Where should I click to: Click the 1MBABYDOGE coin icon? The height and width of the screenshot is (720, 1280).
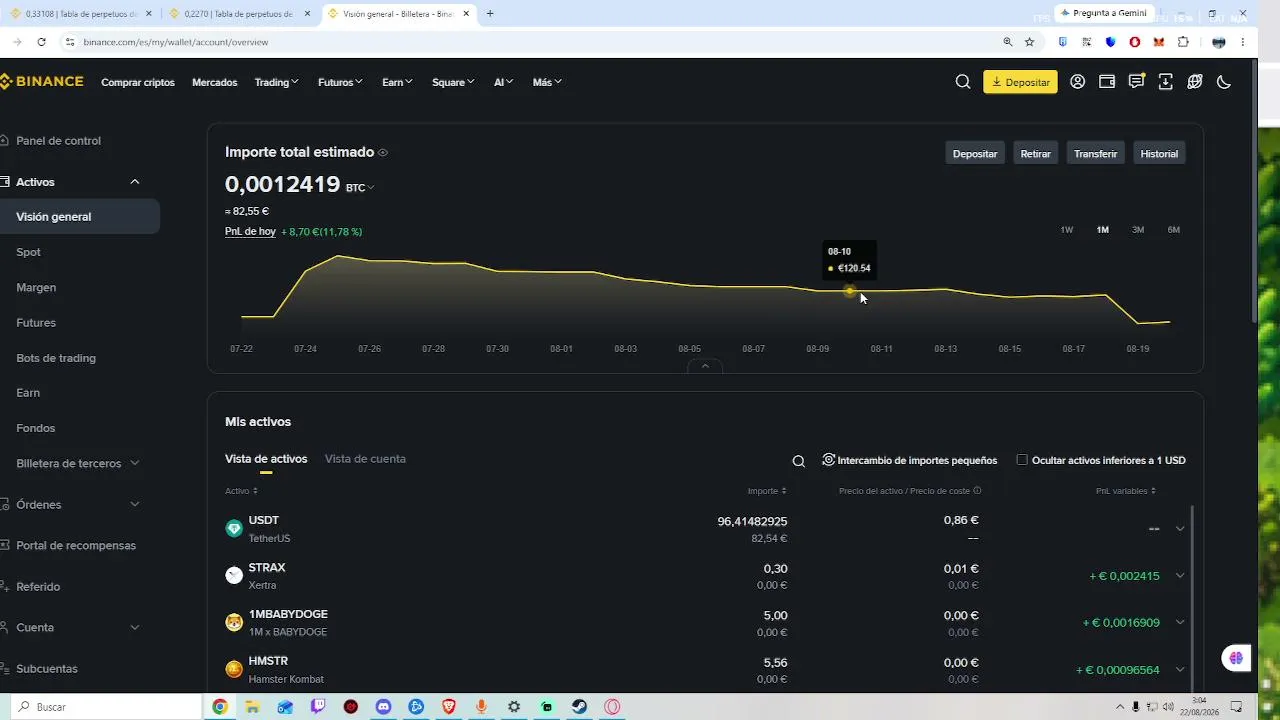pyautogui.click(x=234, y=622)
